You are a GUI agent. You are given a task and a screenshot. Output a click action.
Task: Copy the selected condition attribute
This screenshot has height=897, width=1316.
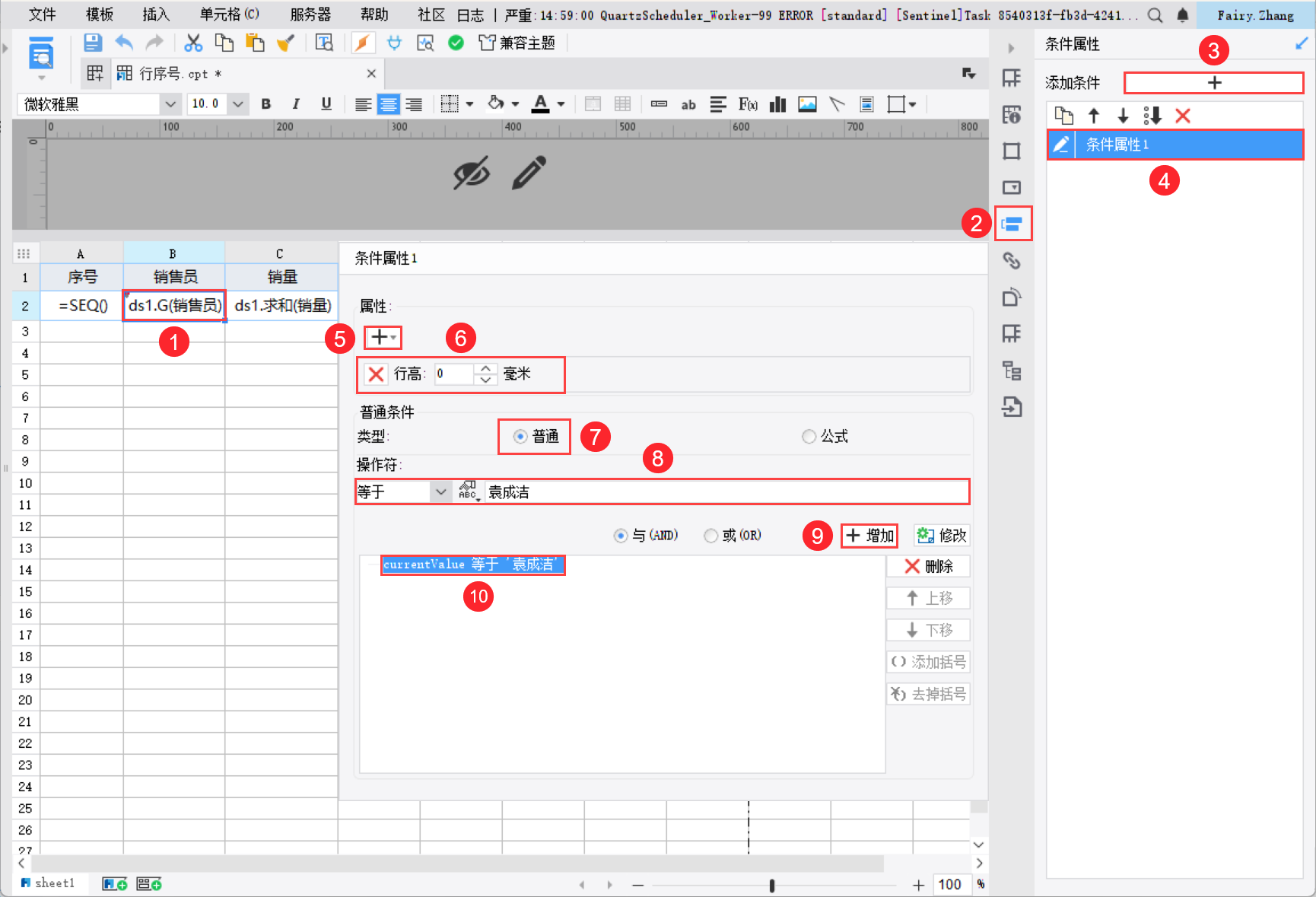point(1063,116)
